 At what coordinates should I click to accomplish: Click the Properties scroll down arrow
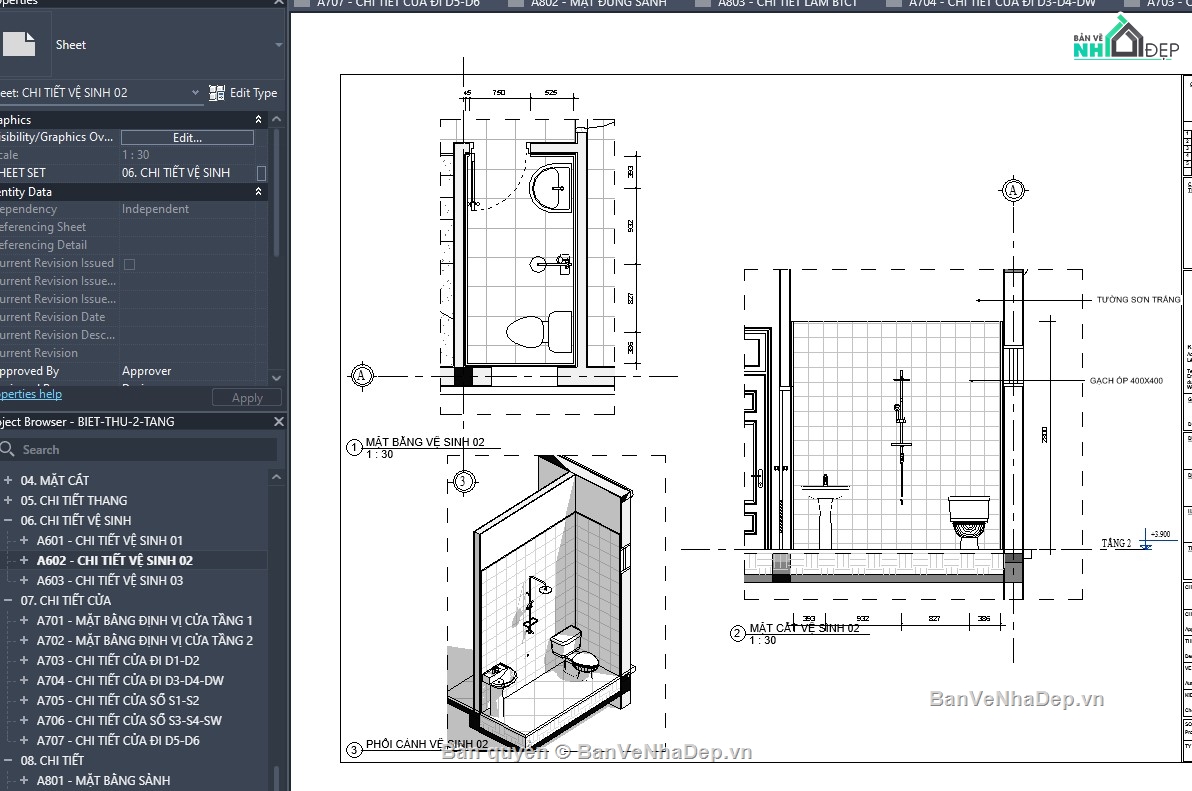tap(277, 378)
